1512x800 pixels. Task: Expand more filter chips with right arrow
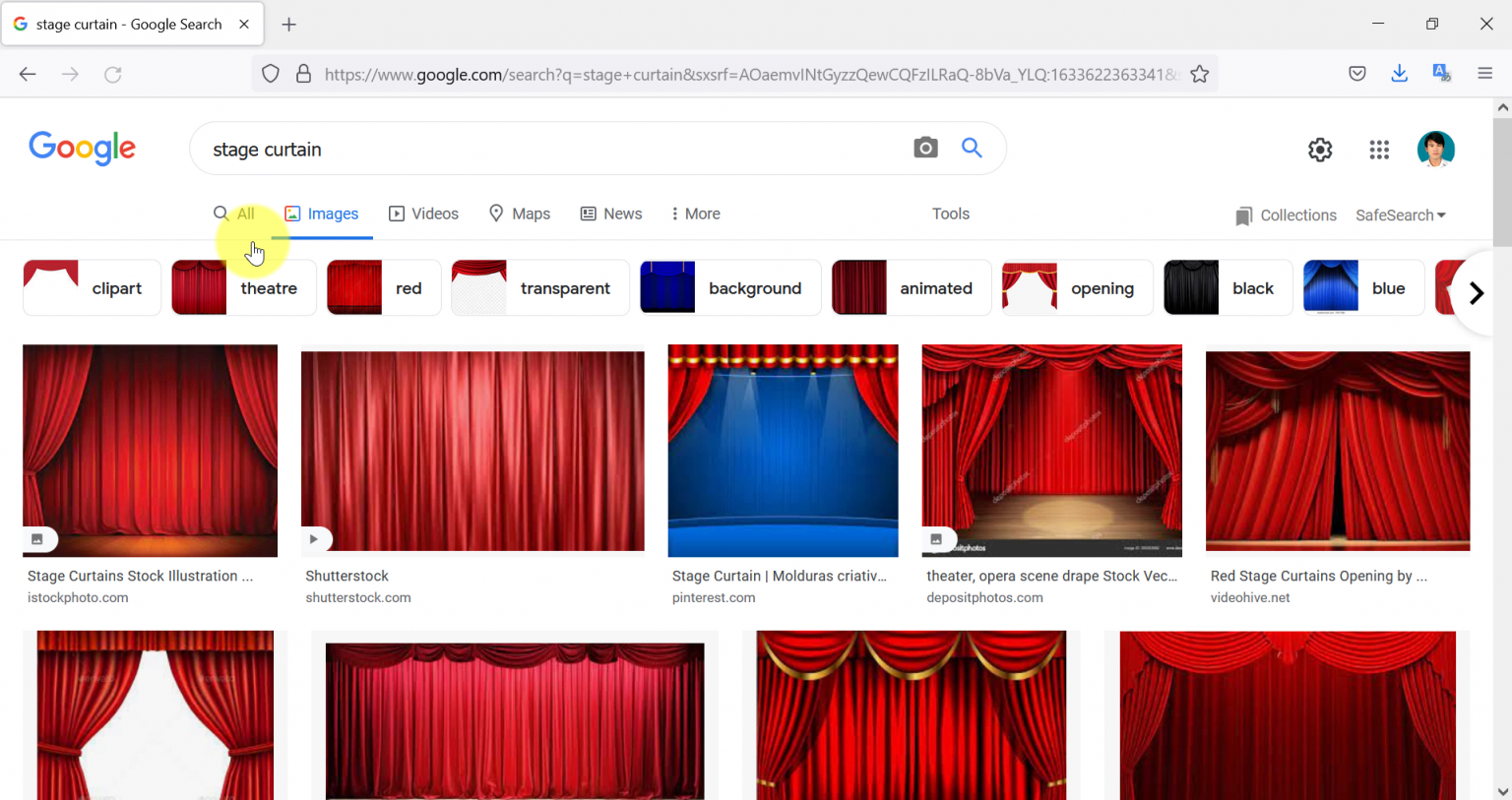(x=1476, y=292)
